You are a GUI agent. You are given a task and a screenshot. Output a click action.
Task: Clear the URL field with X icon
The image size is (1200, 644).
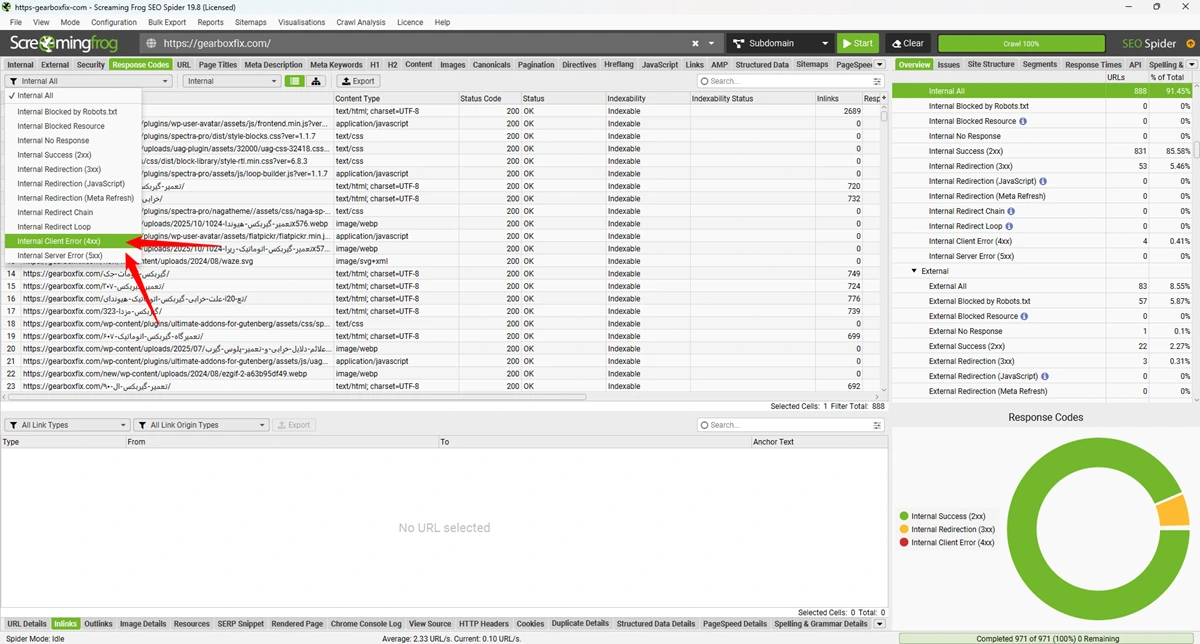696,44
